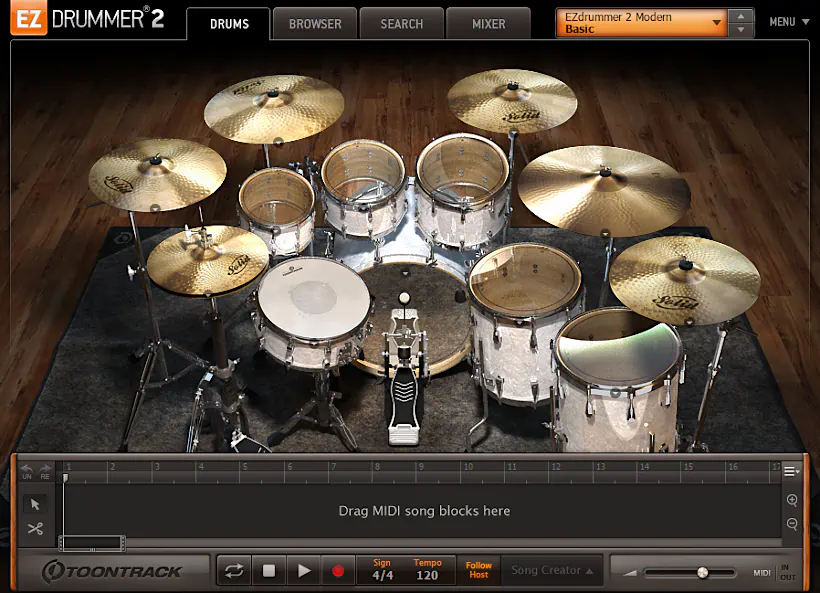The height and width of the screenshot is (593, 820).
Task: Click the tempo value 120
Action: [x=427, y=575]
